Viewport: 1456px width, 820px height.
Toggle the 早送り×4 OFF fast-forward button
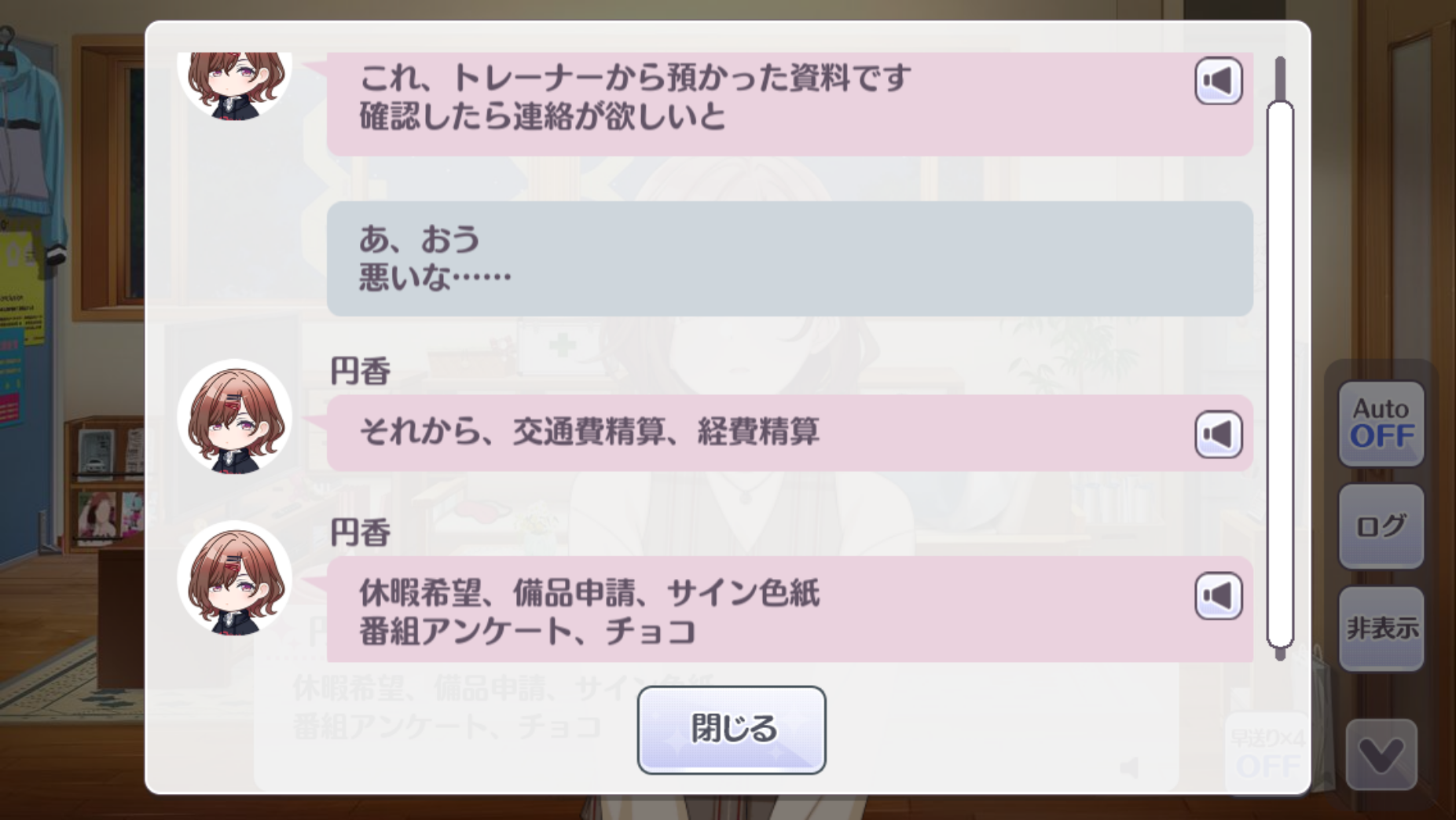coord(1267,752)
